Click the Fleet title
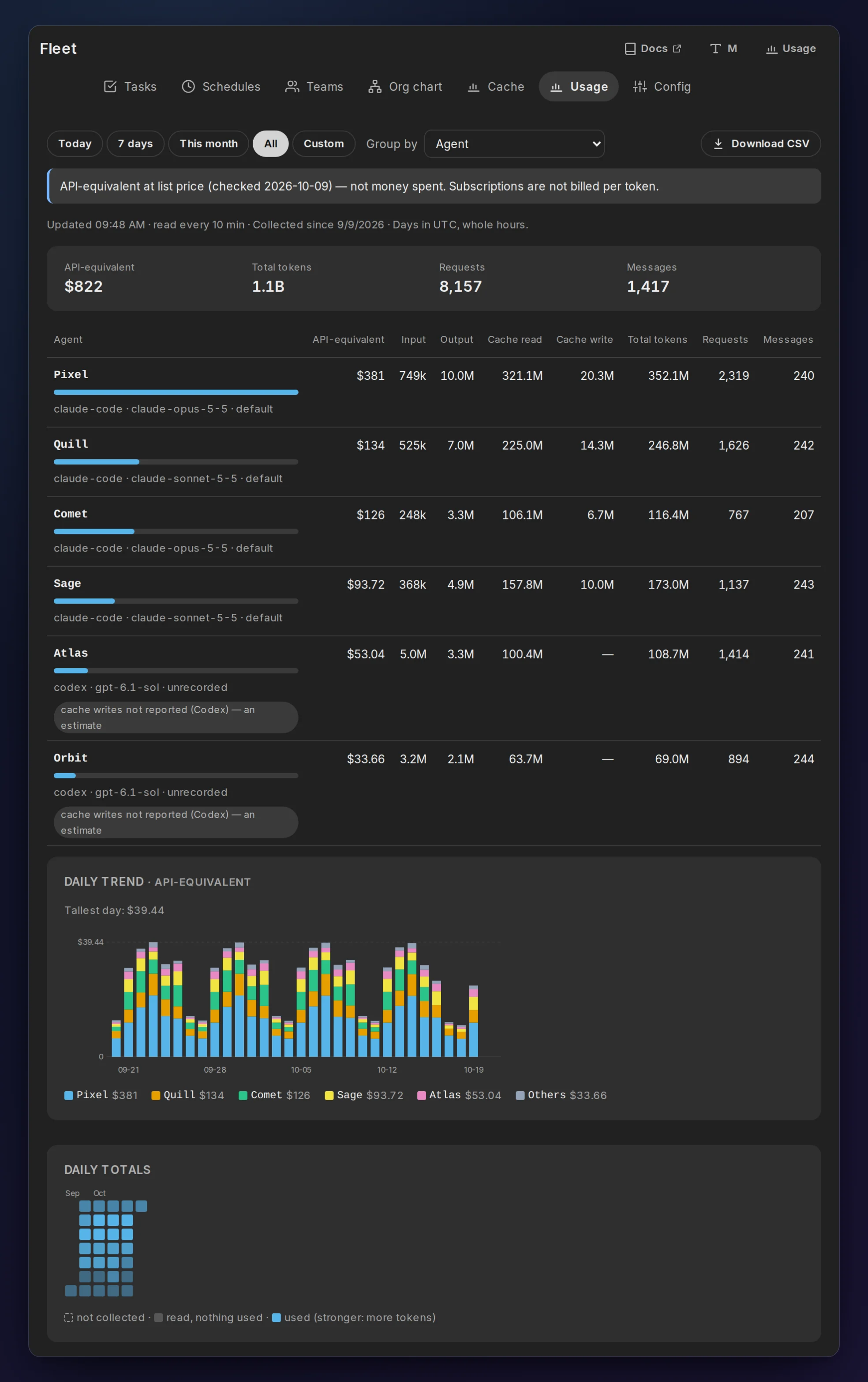868x1382 pixels. (x=58, y=49)
